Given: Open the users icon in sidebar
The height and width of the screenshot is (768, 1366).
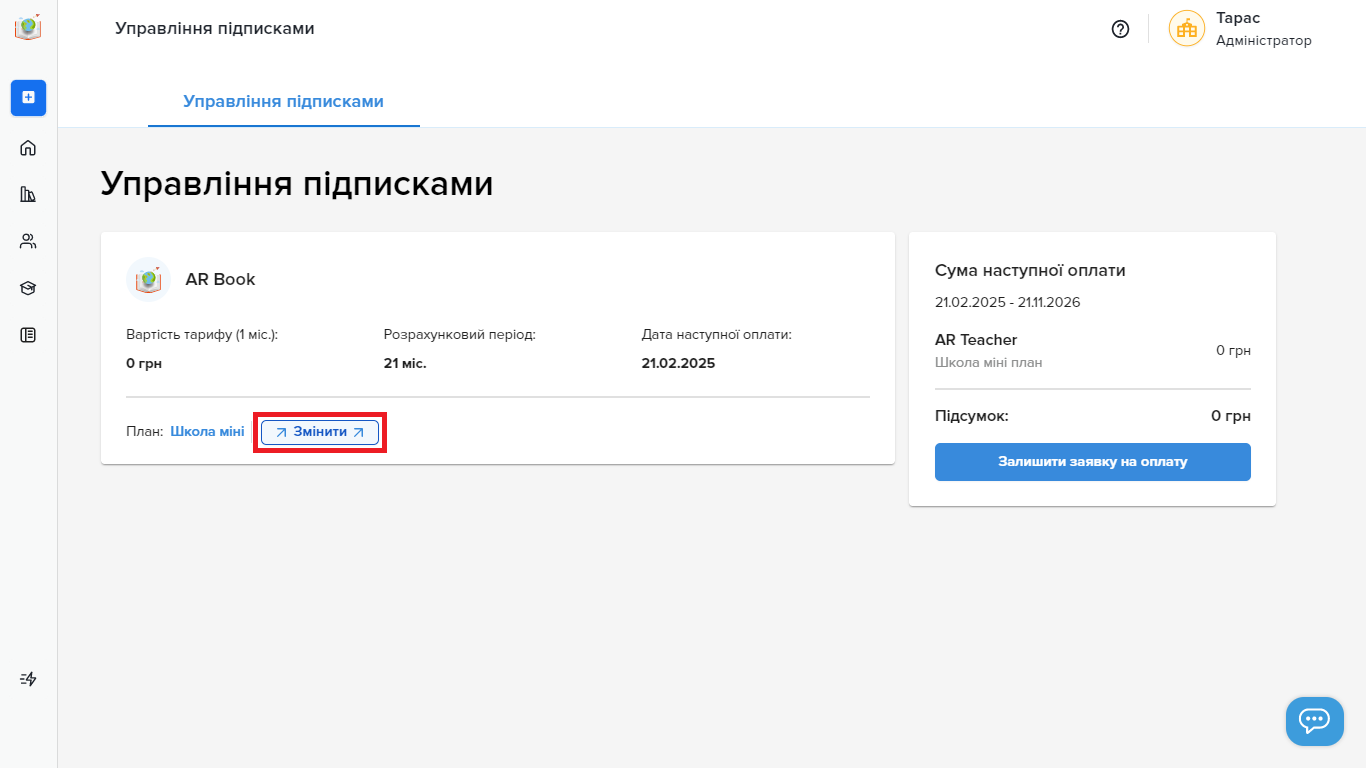Looking at the screenshot, I should pyautogui.click(x=28, y=241).
